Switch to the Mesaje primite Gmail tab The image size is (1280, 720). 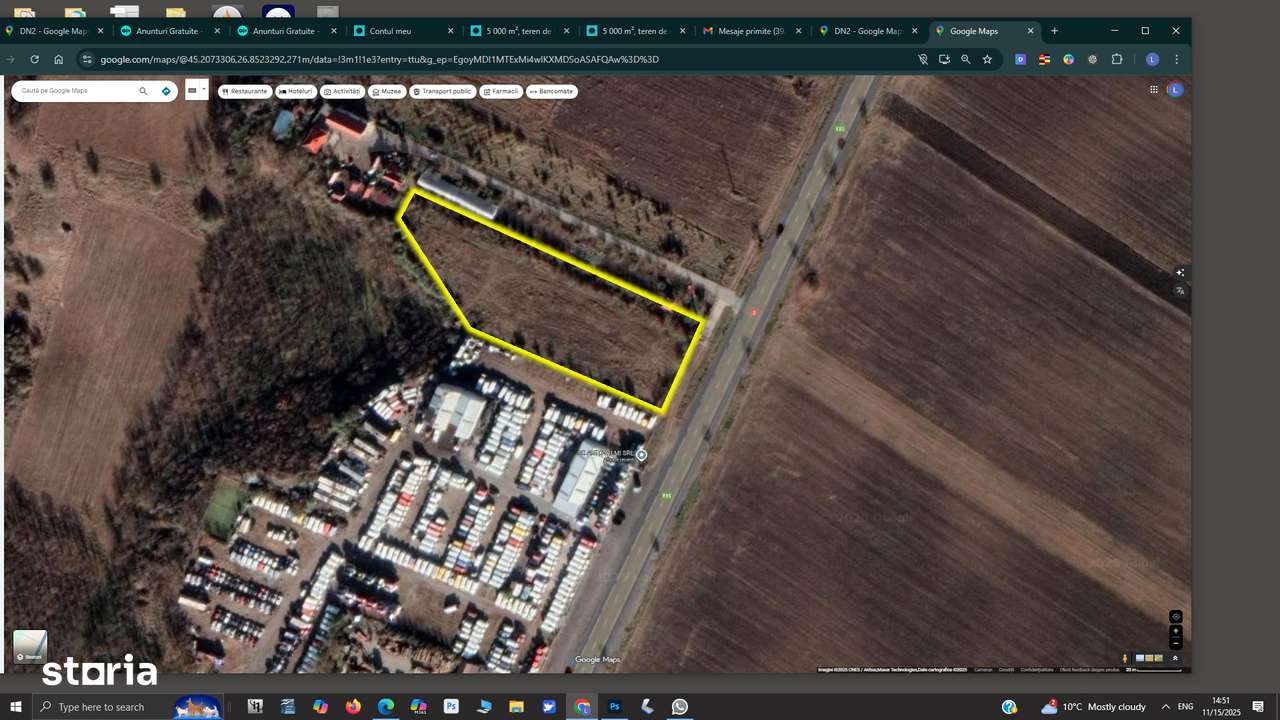pos(753,31)
